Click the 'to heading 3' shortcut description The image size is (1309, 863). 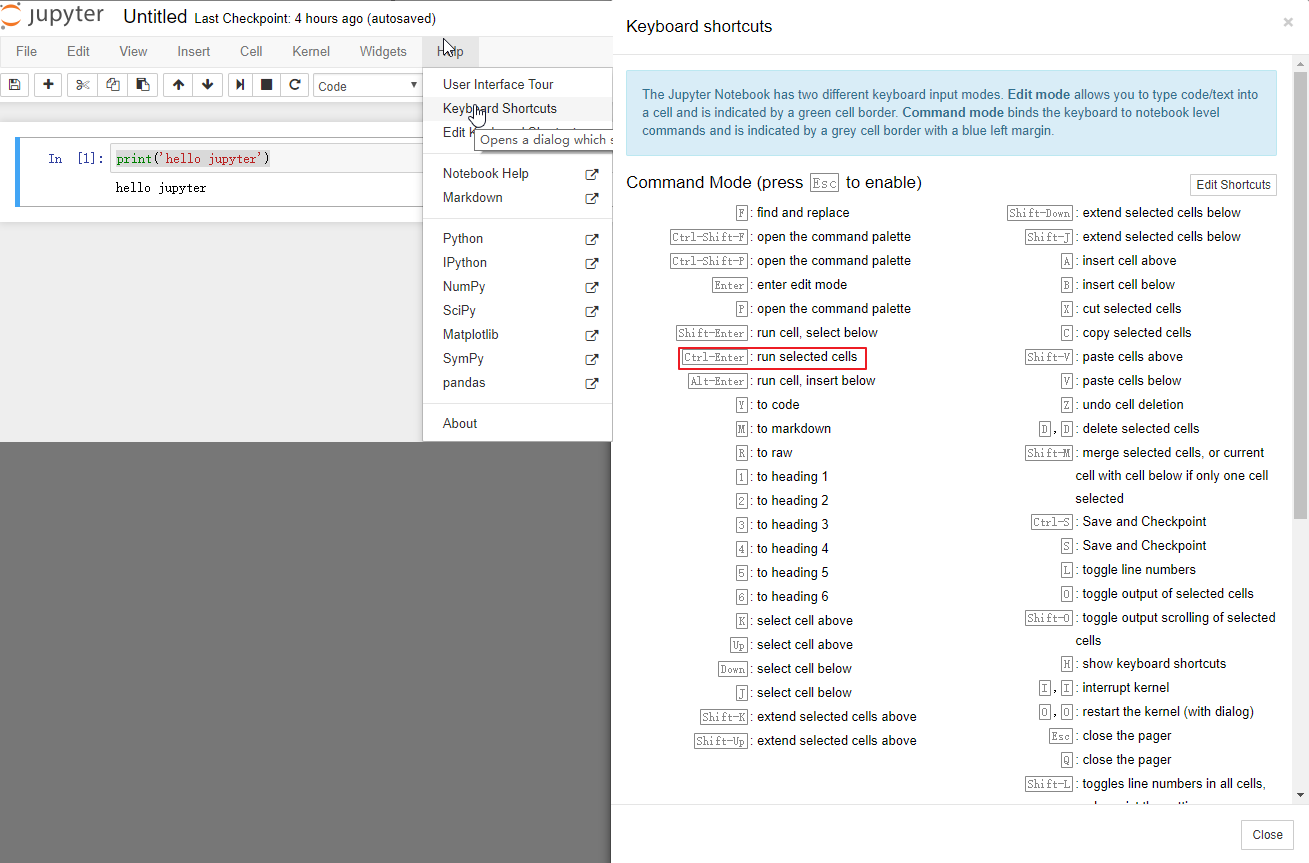(x=793, y=525)
